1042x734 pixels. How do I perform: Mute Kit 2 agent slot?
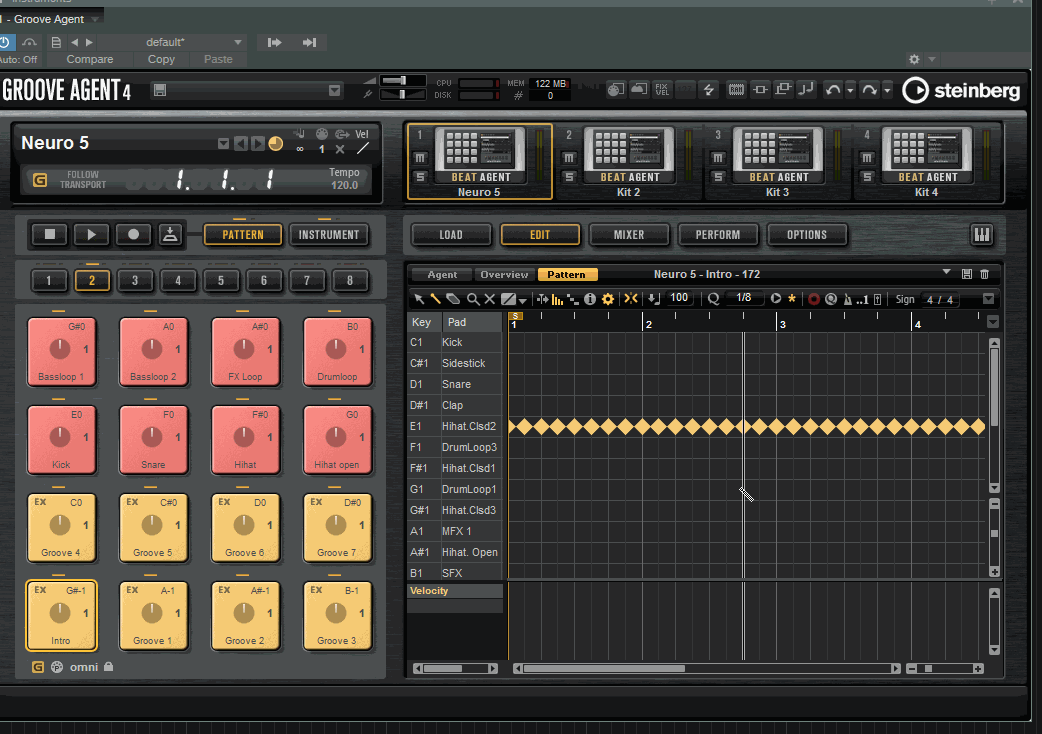click(x=569, y=158)
